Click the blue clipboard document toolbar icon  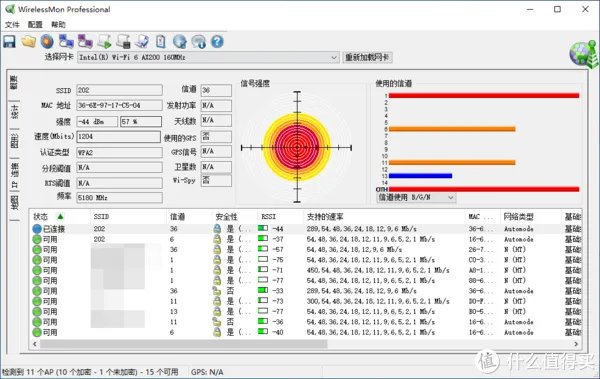point(161,41)
